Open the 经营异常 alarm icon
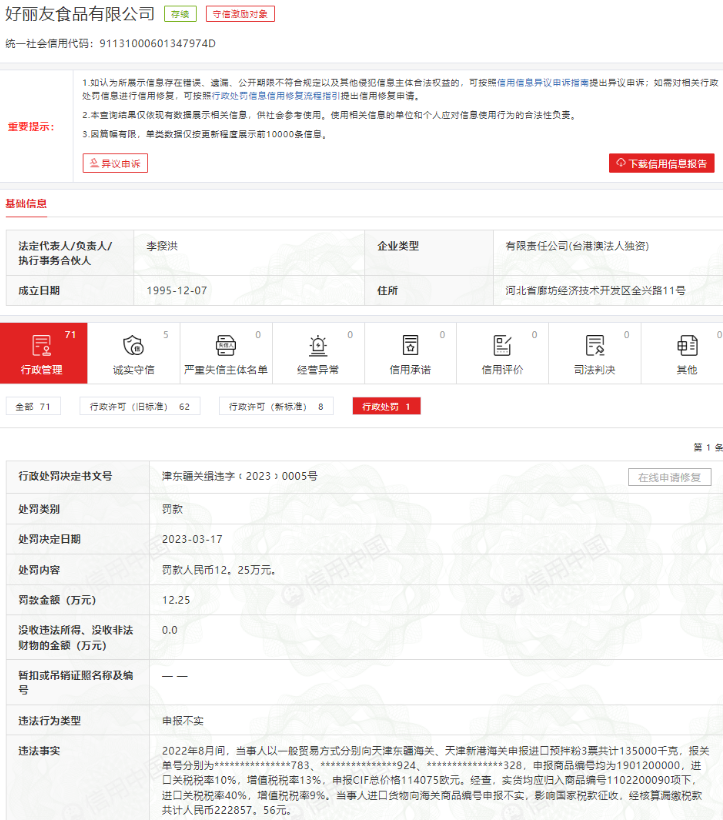The height and width of the screenshot is (820, 723). point(318,346)
